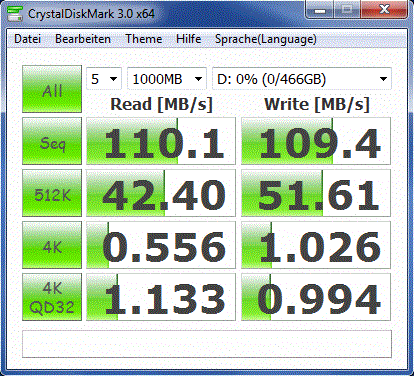Expand the drive selection dropdown D: 0%
The height and width of the screenshot is (376, 414).
coord(302,79)
